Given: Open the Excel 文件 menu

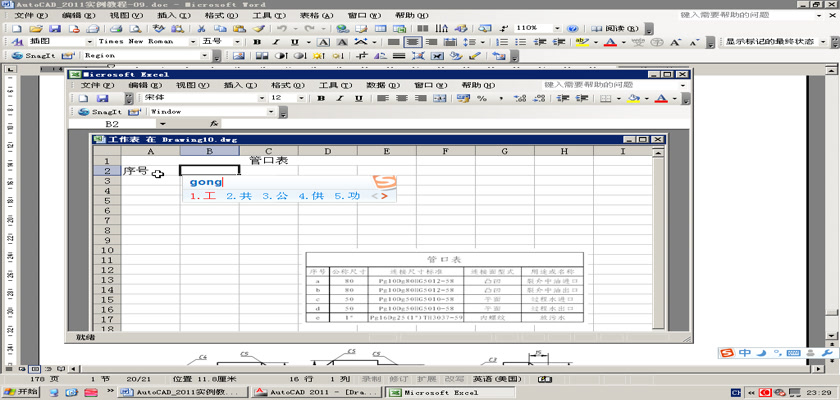Looking at the screenshot, I should click(97, 85).
